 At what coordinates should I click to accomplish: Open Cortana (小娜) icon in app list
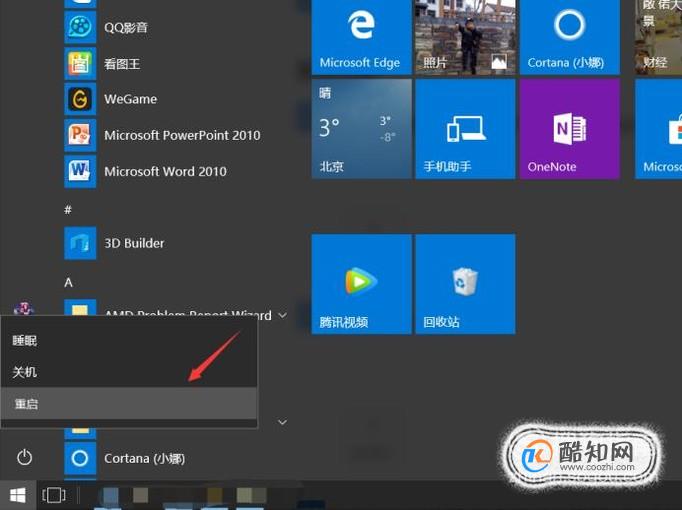tap(80, 458)
